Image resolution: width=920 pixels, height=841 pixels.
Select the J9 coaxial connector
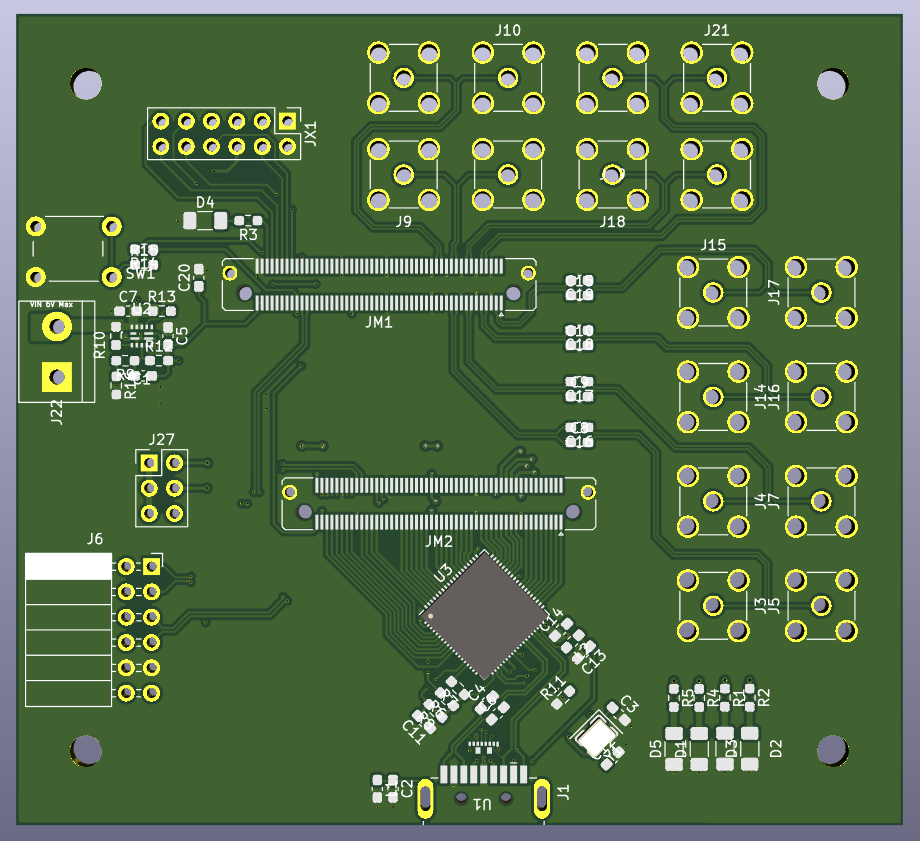pos(403,175)
